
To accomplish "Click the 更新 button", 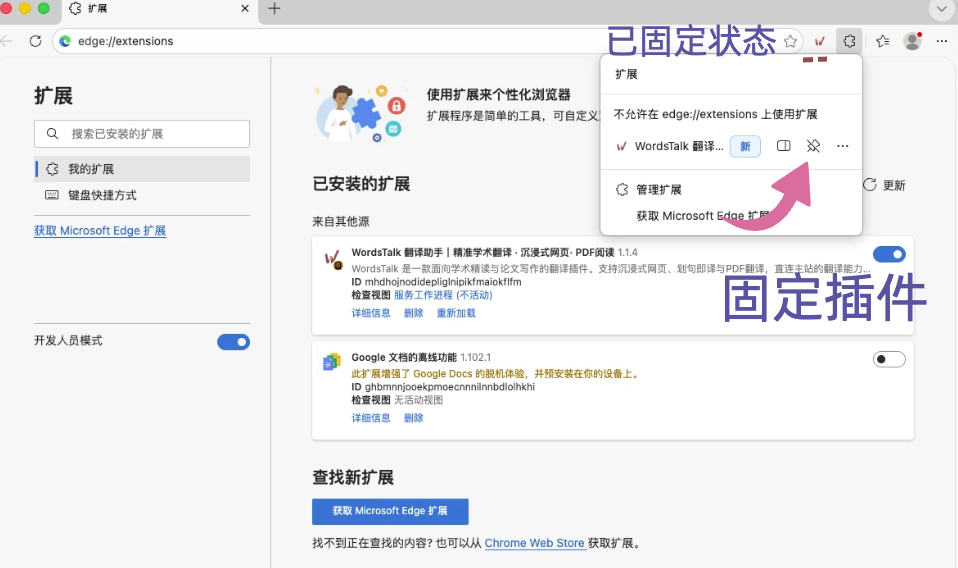I will pos(884,185).
